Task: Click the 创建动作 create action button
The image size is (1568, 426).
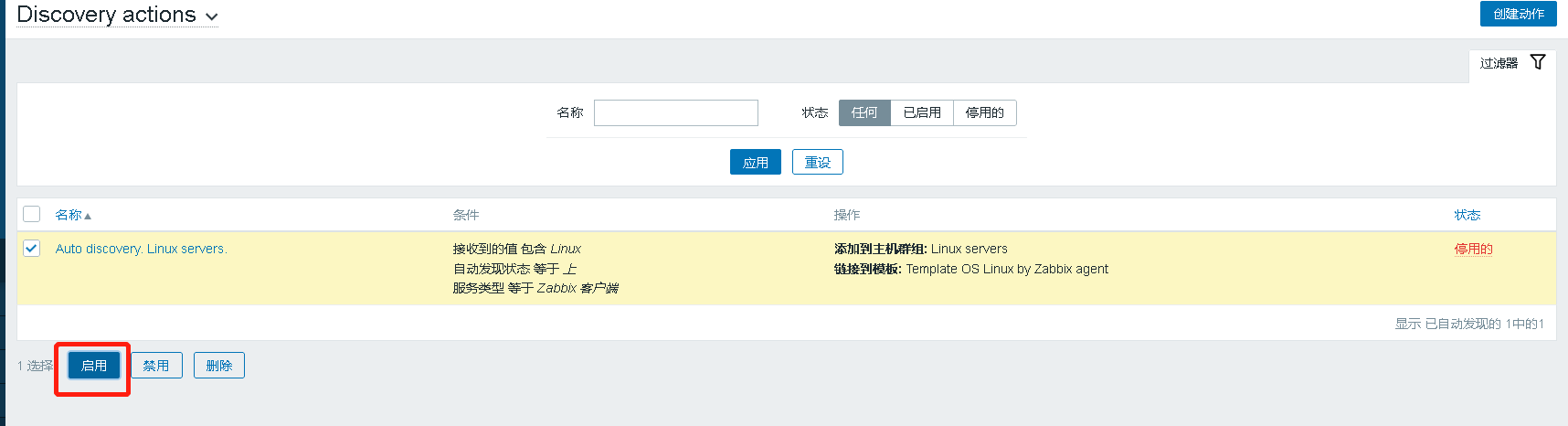Action: (x=1518, y=14)
